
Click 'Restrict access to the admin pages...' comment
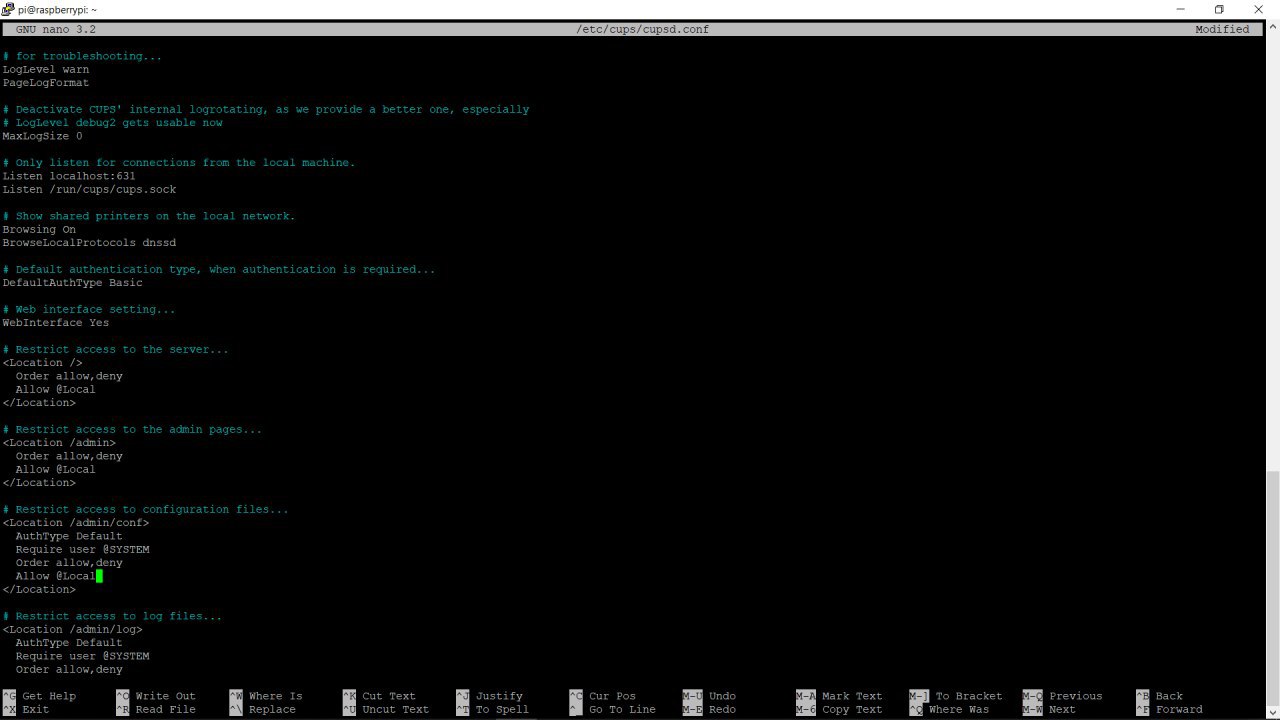click(x=132, y=430)
